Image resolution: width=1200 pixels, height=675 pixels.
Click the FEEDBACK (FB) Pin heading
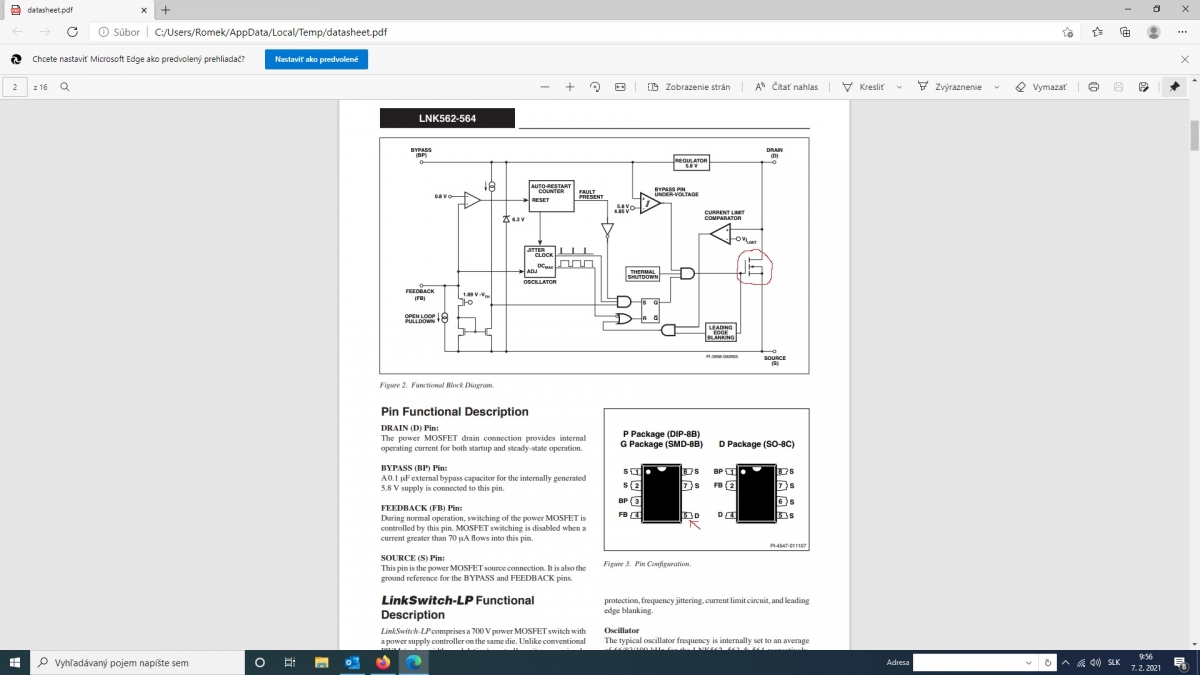point(422,508)
